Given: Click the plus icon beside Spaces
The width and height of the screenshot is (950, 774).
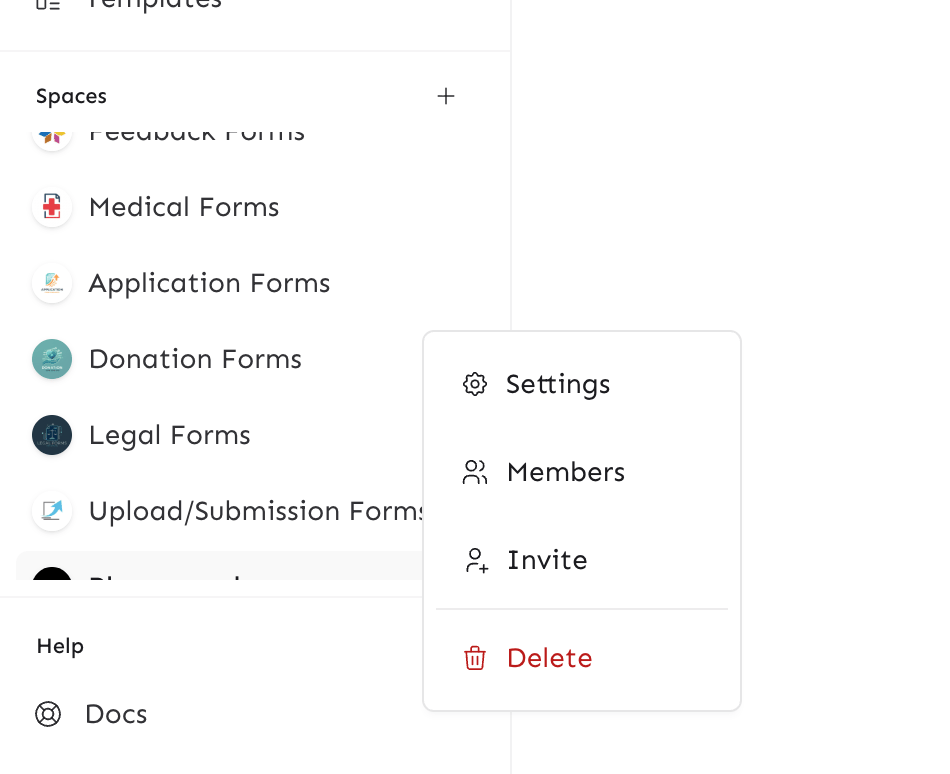Looking at the screenshot, I should click(x=446, y=96).
